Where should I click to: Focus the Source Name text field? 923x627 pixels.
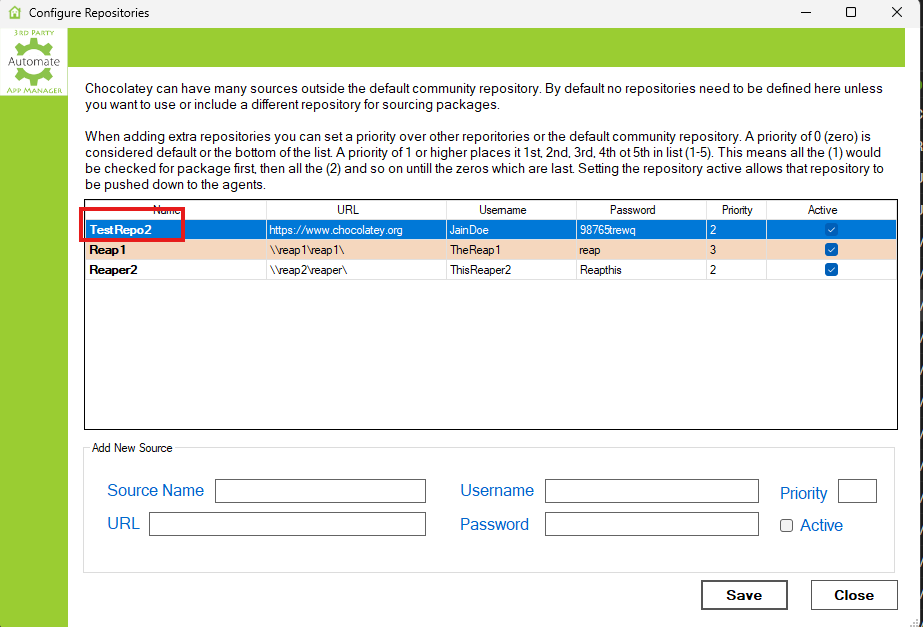pyautogui.click(x=320, y=491)
